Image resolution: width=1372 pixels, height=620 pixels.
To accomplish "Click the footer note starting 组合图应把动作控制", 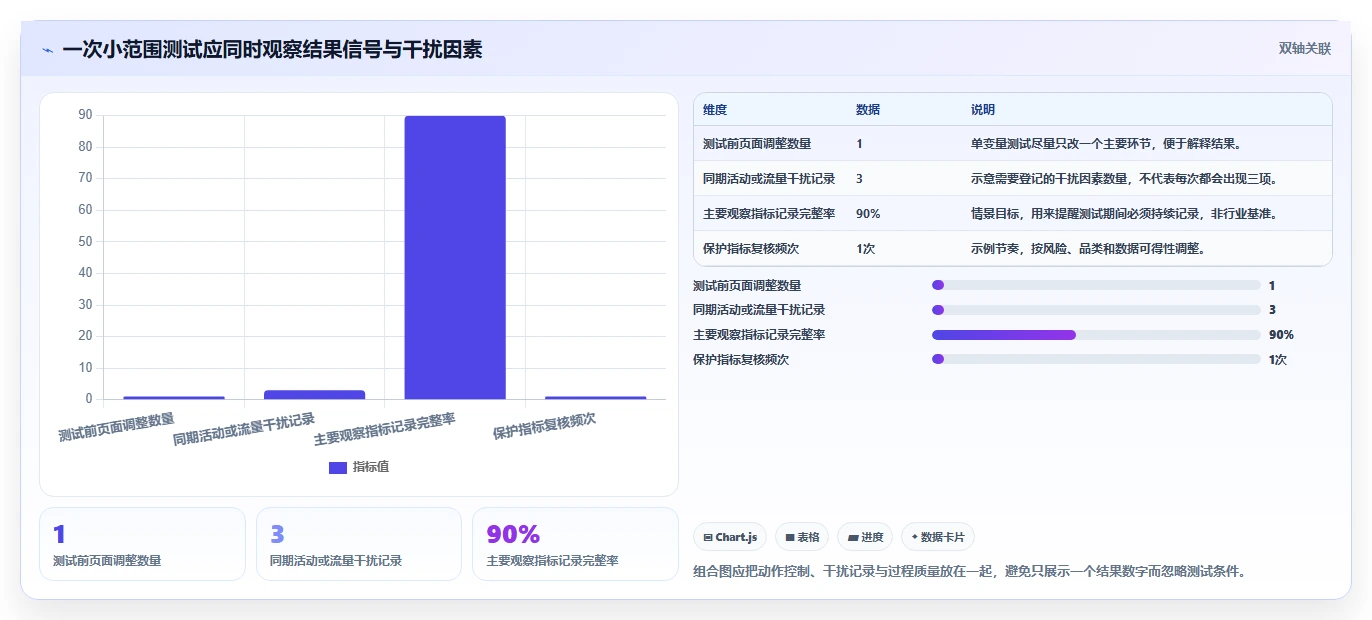I will point(969,572).
